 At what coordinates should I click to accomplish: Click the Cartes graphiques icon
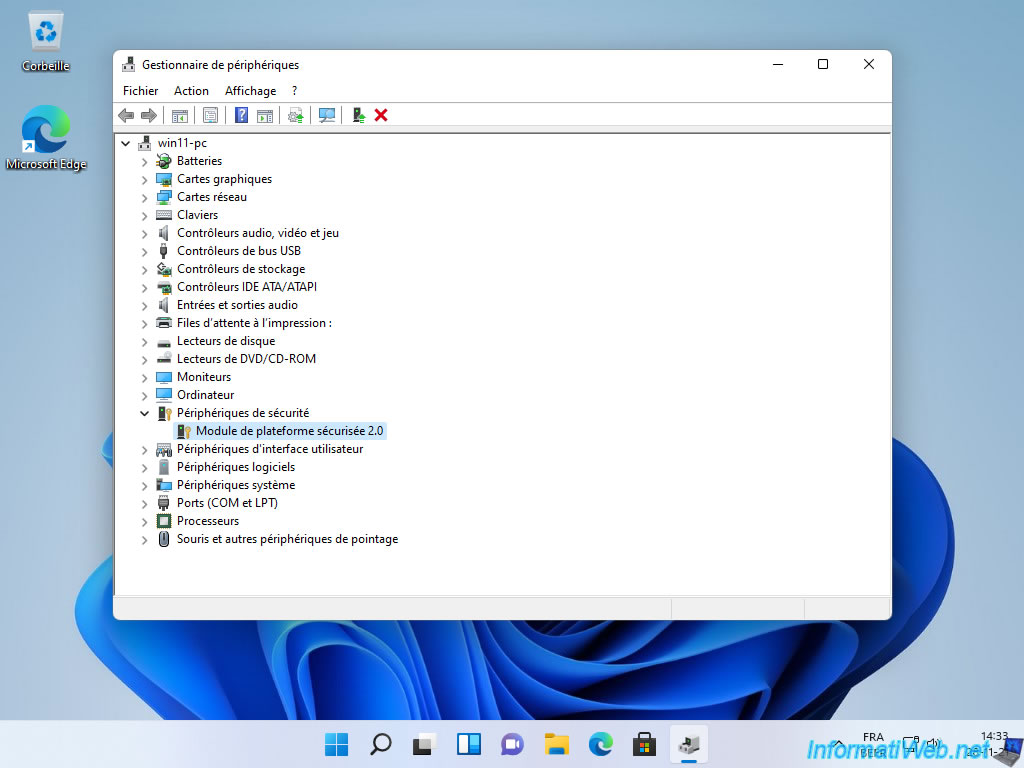164,179
